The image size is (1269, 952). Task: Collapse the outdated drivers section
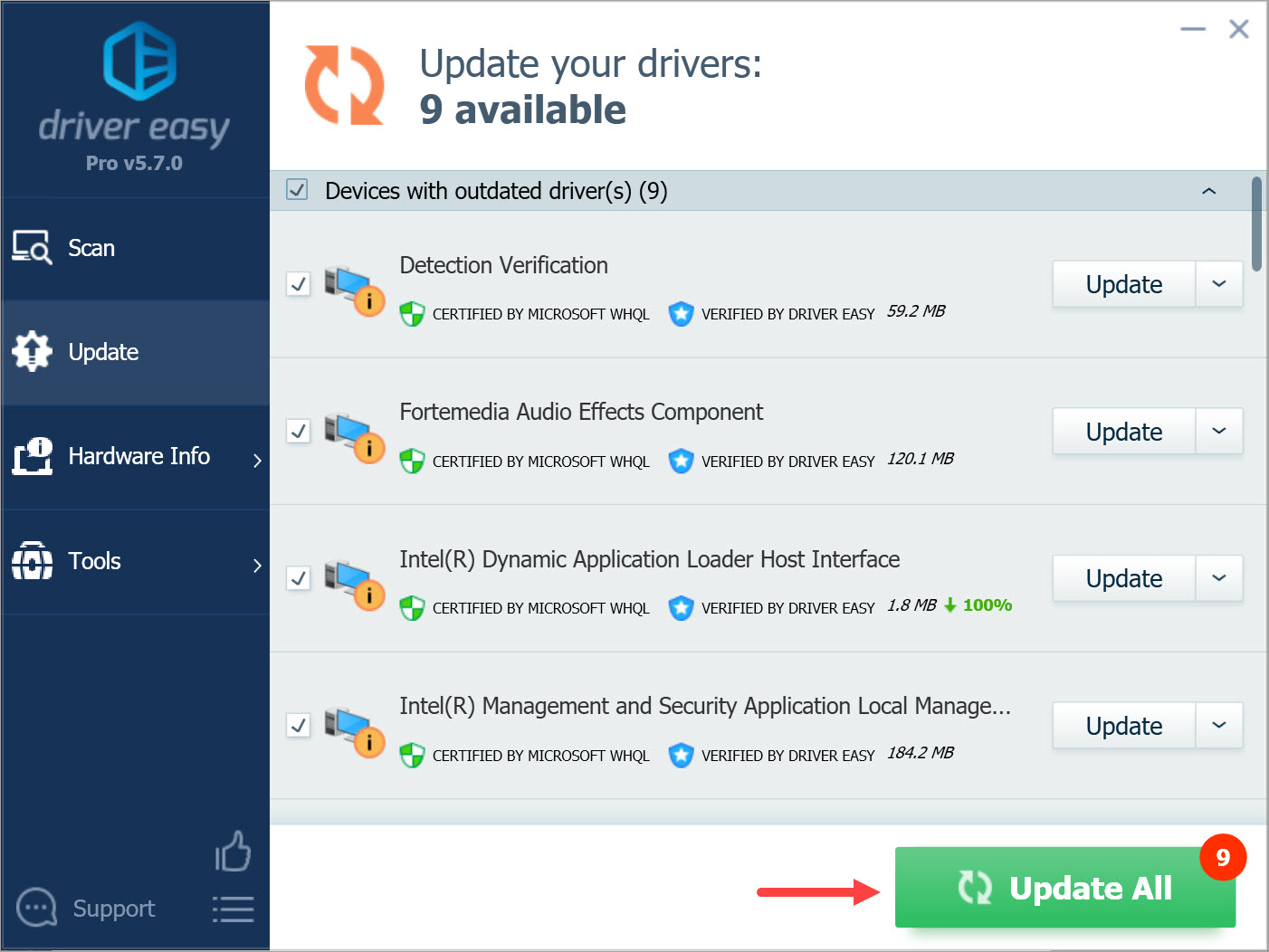tap(1208, 191)
